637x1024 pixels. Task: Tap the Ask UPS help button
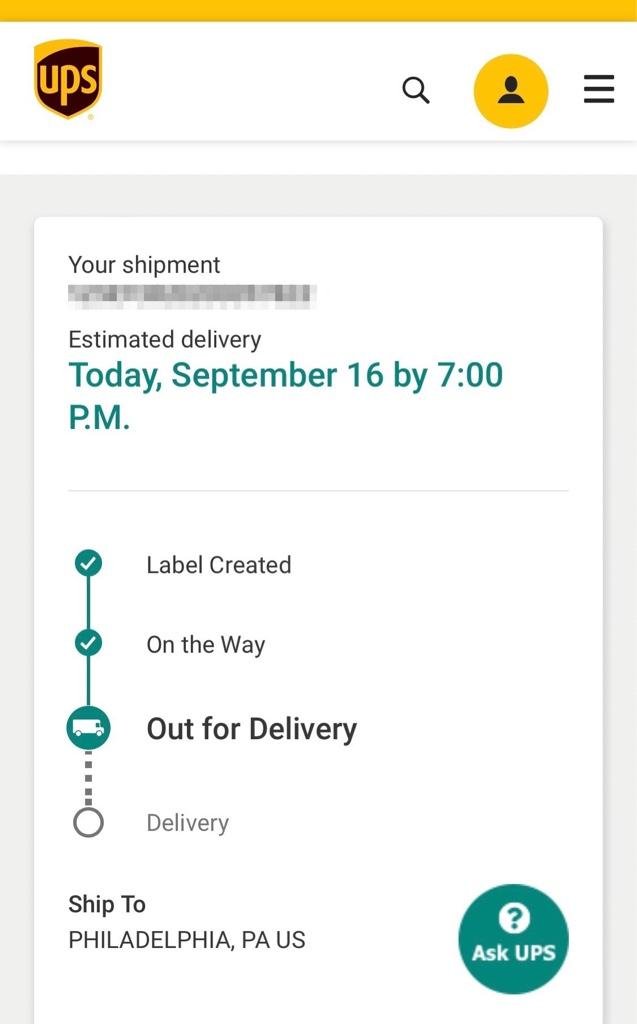(514, 938)
